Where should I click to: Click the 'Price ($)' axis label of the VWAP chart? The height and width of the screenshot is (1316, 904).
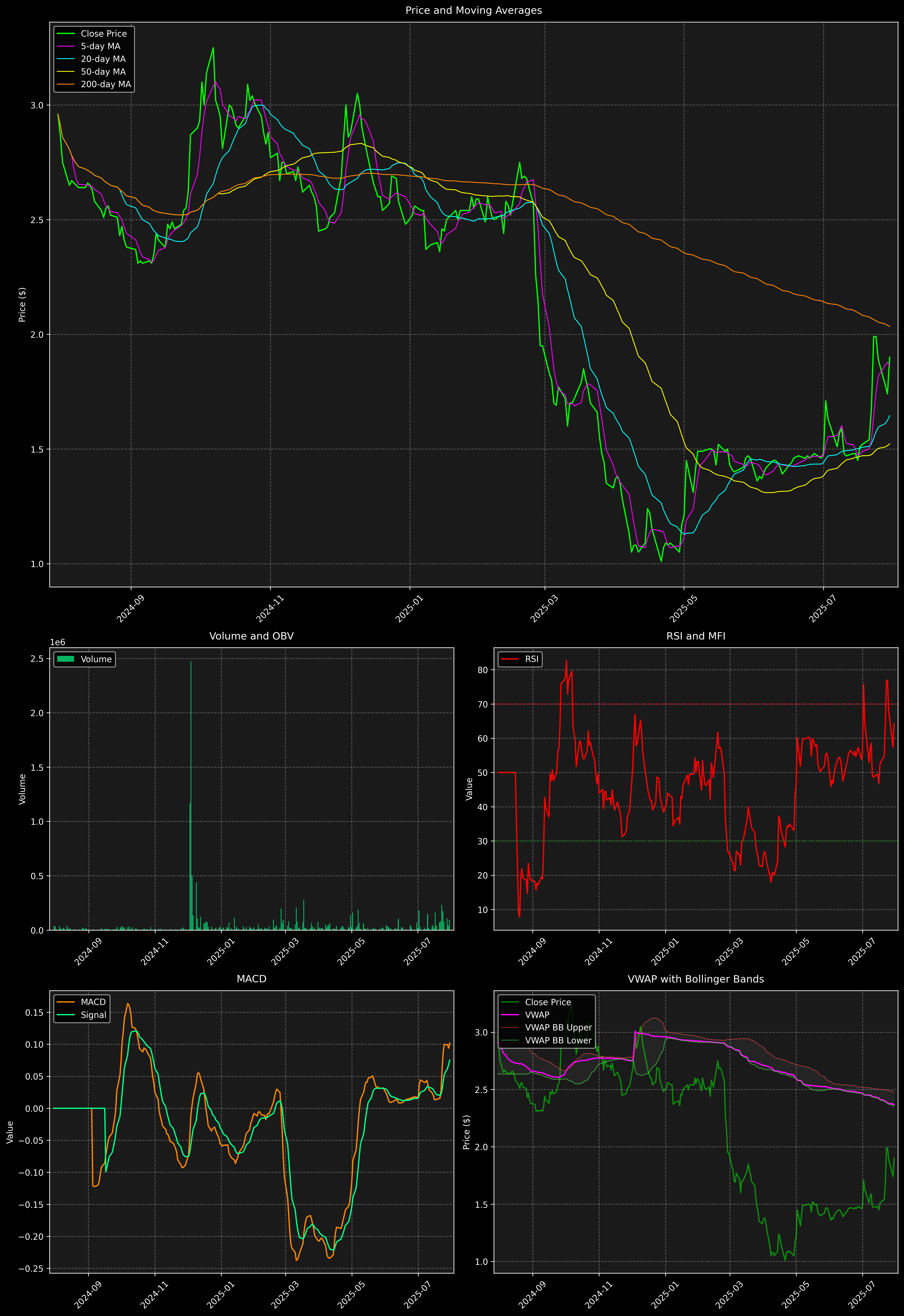coord(467,1132)
